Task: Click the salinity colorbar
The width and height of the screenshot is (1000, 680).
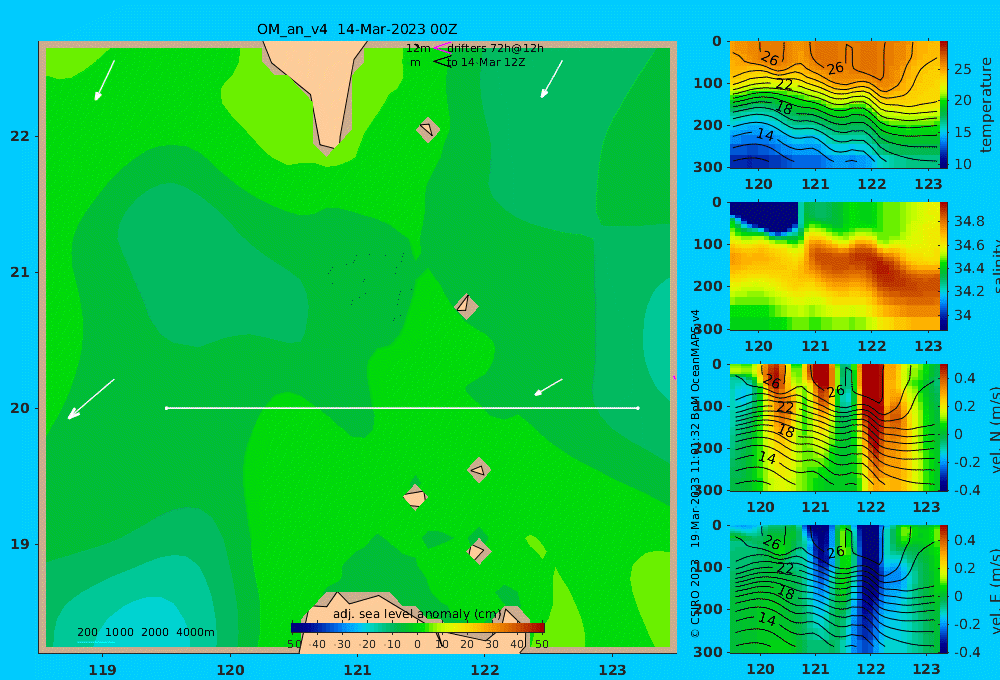Action: pos(944,266)
